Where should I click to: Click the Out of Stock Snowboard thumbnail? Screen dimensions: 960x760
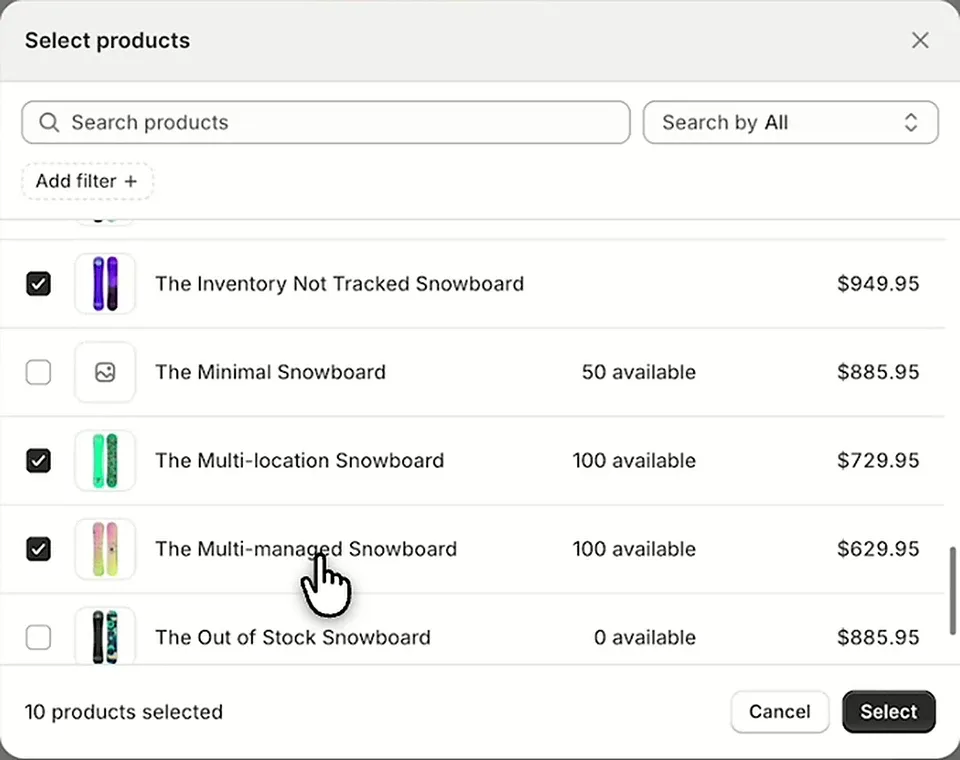tap(105, 636)
